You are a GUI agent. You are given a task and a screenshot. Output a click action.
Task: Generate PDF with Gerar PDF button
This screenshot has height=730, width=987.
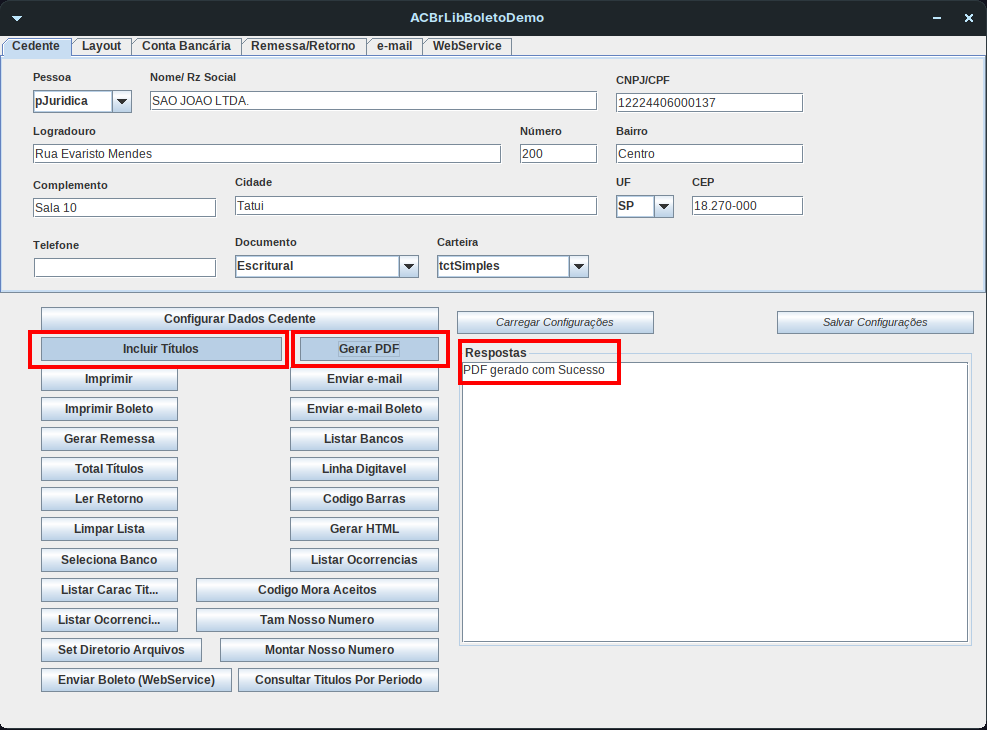[x=369, y=349]
